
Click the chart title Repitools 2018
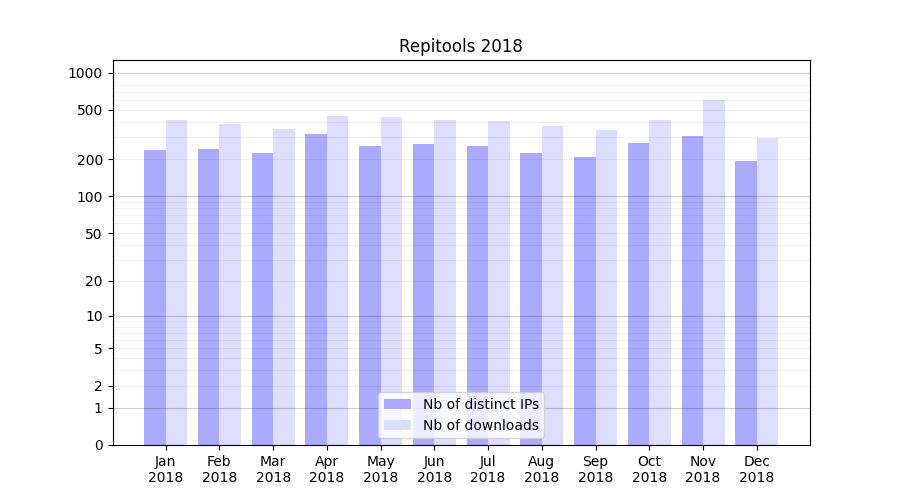pyautogui.click(x=460, y=46)
